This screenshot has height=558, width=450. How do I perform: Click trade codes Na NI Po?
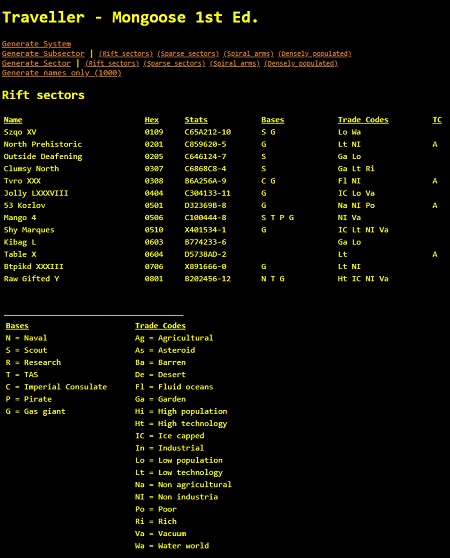pyautogui.click(x=356, y=205)
